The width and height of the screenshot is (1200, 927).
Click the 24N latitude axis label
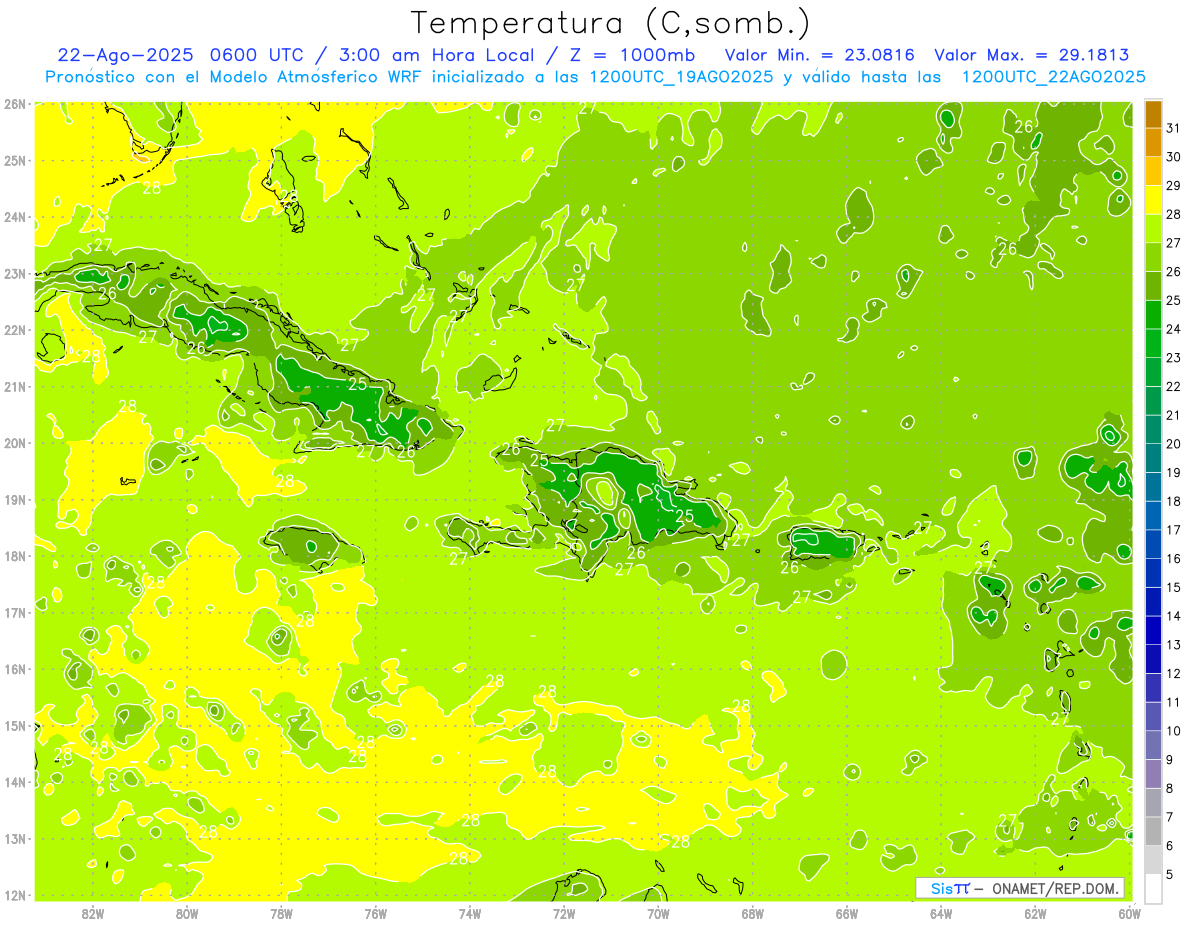tap(15, 217)
